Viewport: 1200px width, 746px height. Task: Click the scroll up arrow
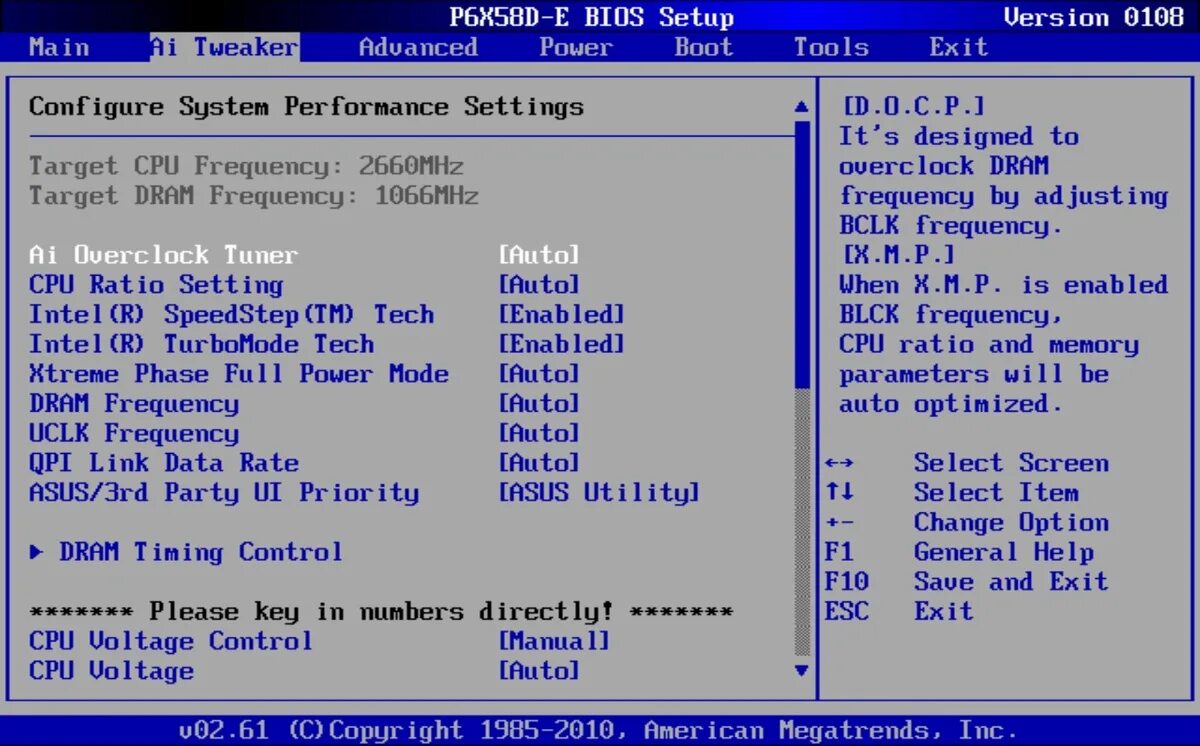coord(801,106)
